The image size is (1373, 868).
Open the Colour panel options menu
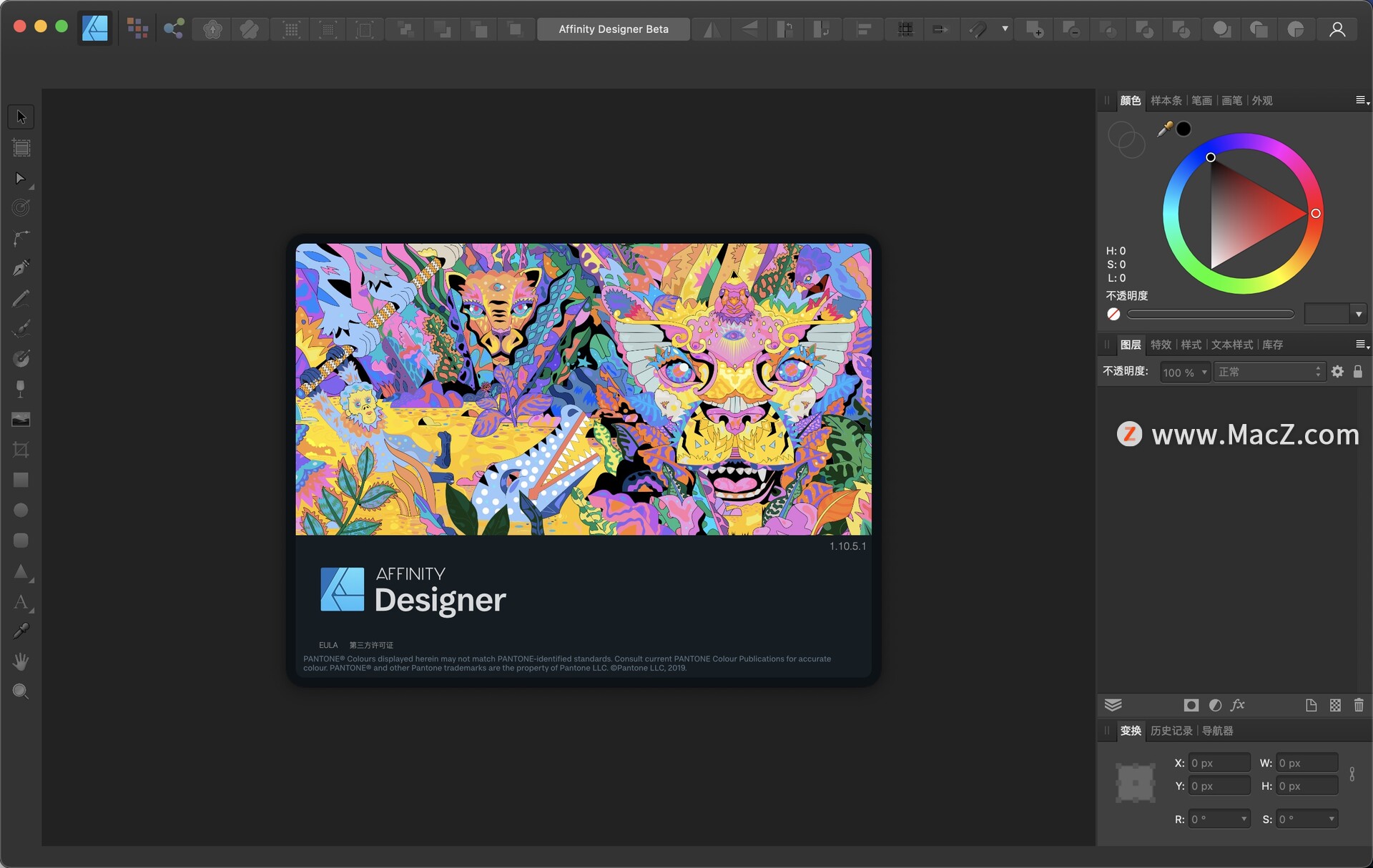coord(1362,101)
